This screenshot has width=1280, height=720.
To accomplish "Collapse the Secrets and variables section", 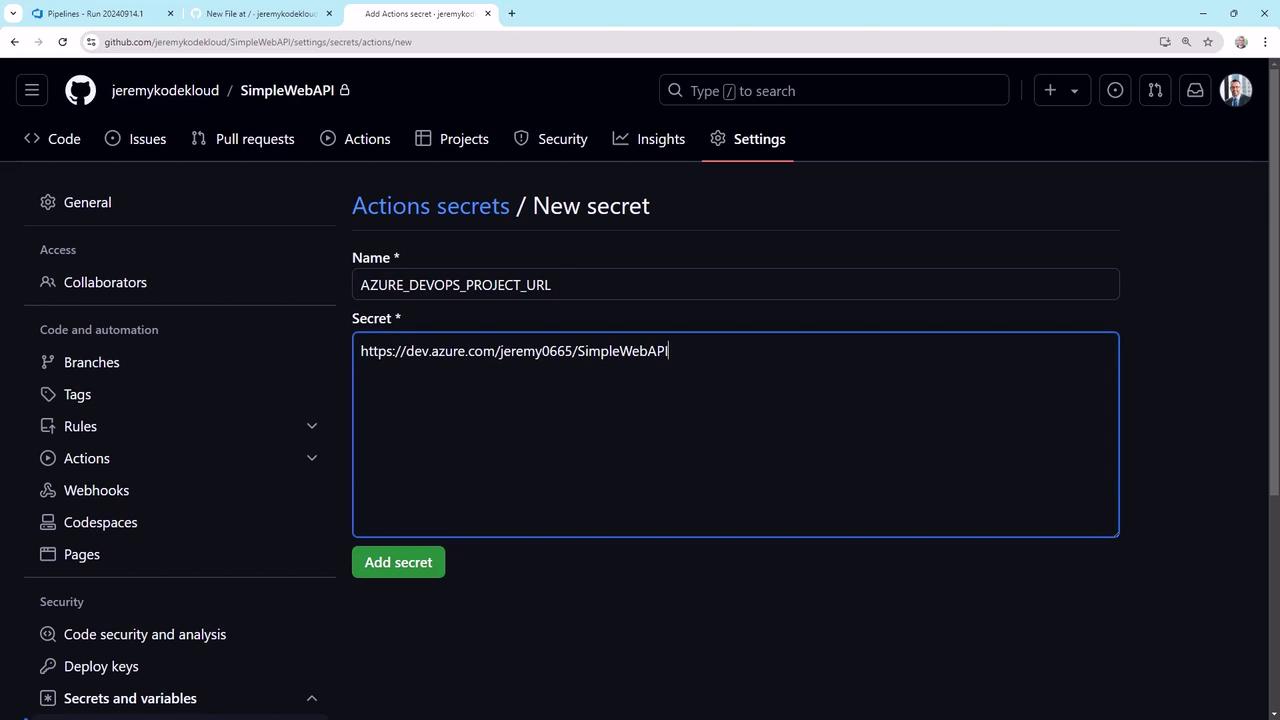I will (180, 698).
